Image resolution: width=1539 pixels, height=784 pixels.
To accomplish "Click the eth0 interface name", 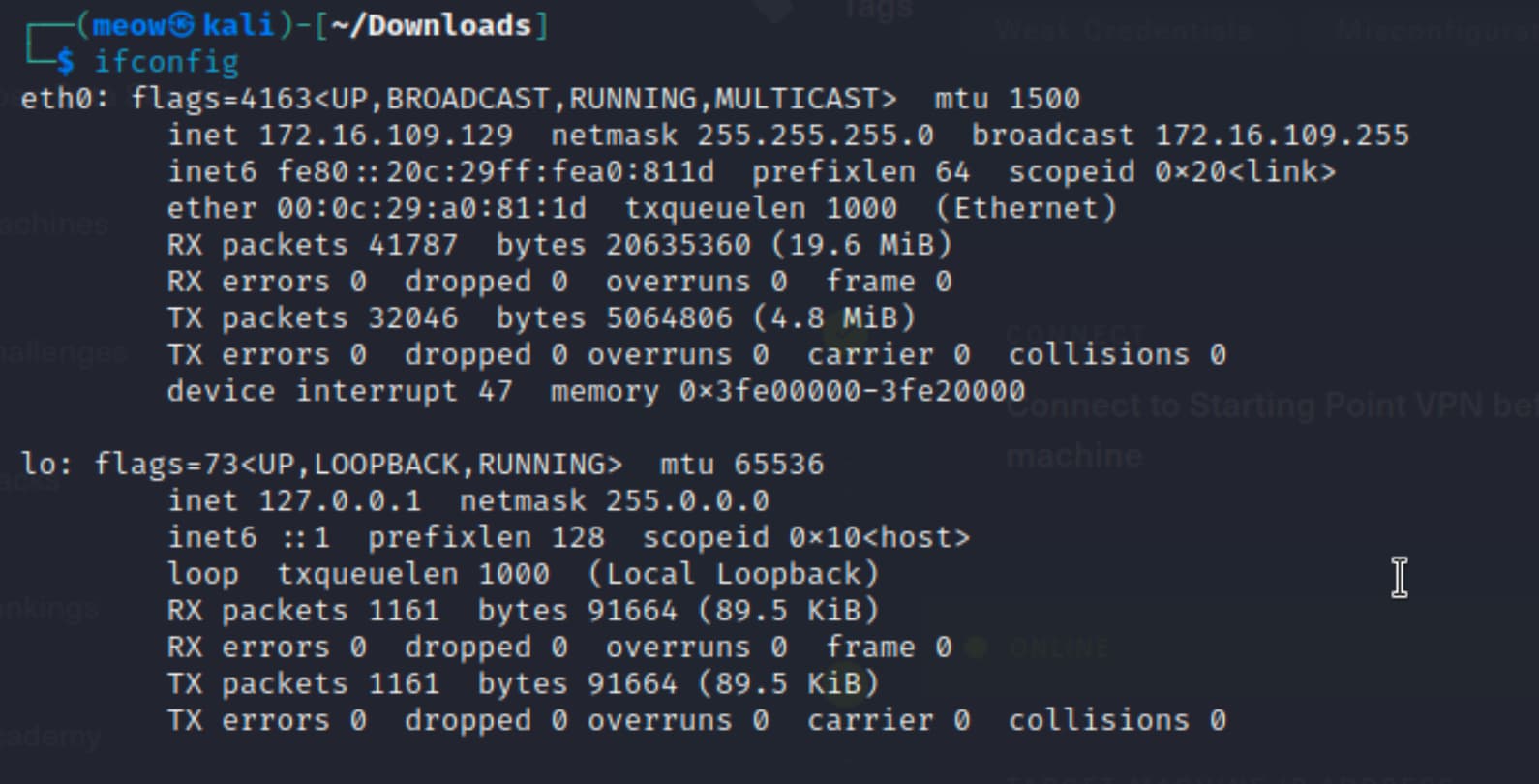I will [x=58, y=99].
